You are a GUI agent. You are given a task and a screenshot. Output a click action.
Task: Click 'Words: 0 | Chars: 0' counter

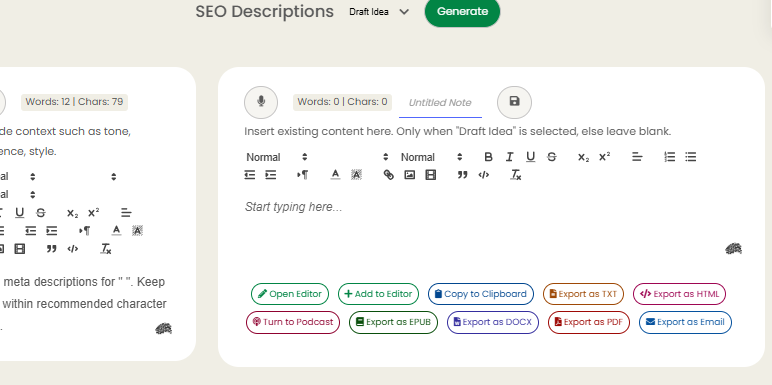pos(342,102)
